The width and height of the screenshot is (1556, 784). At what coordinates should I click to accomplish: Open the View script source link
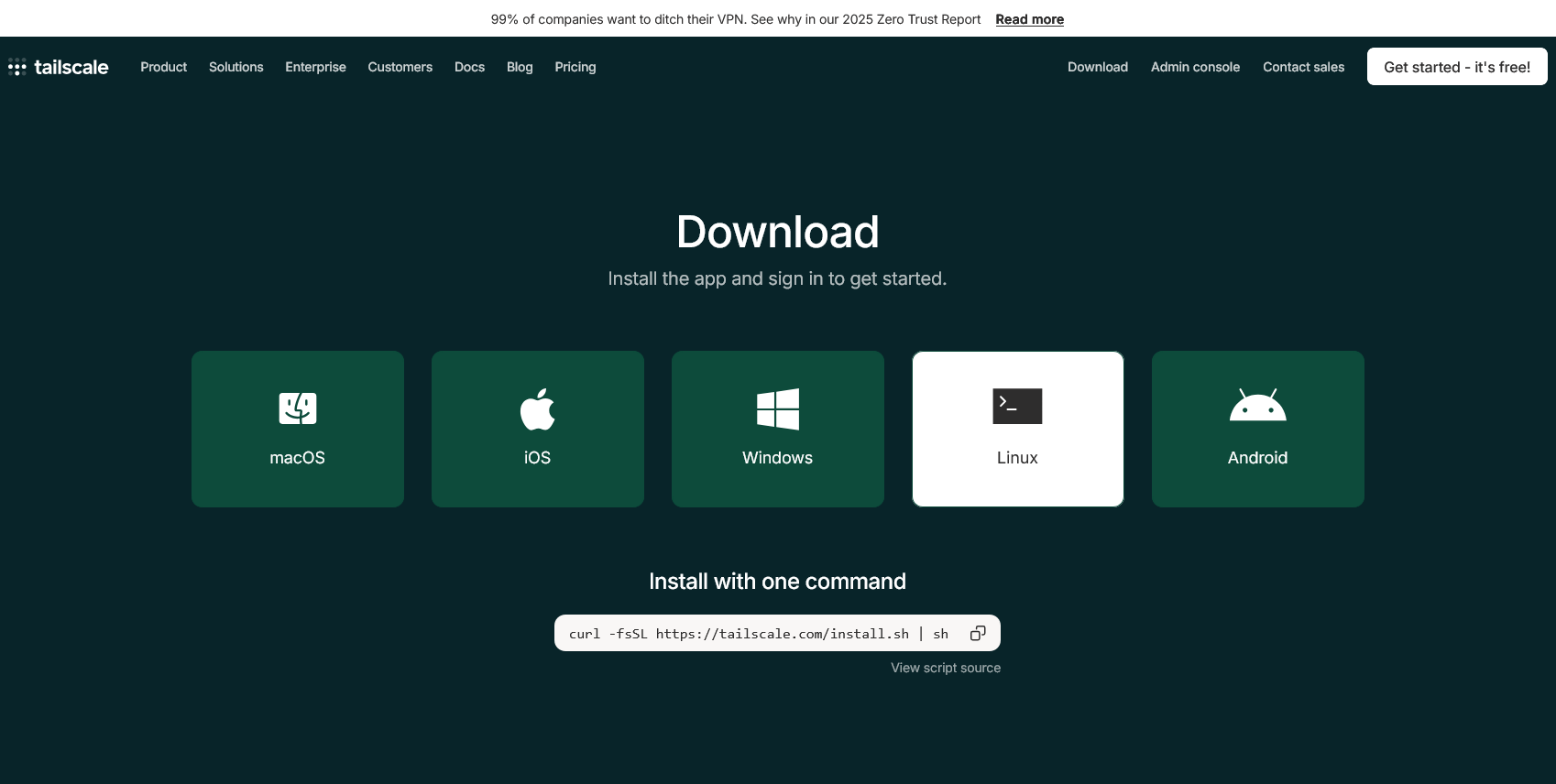(x=946, y=668)
